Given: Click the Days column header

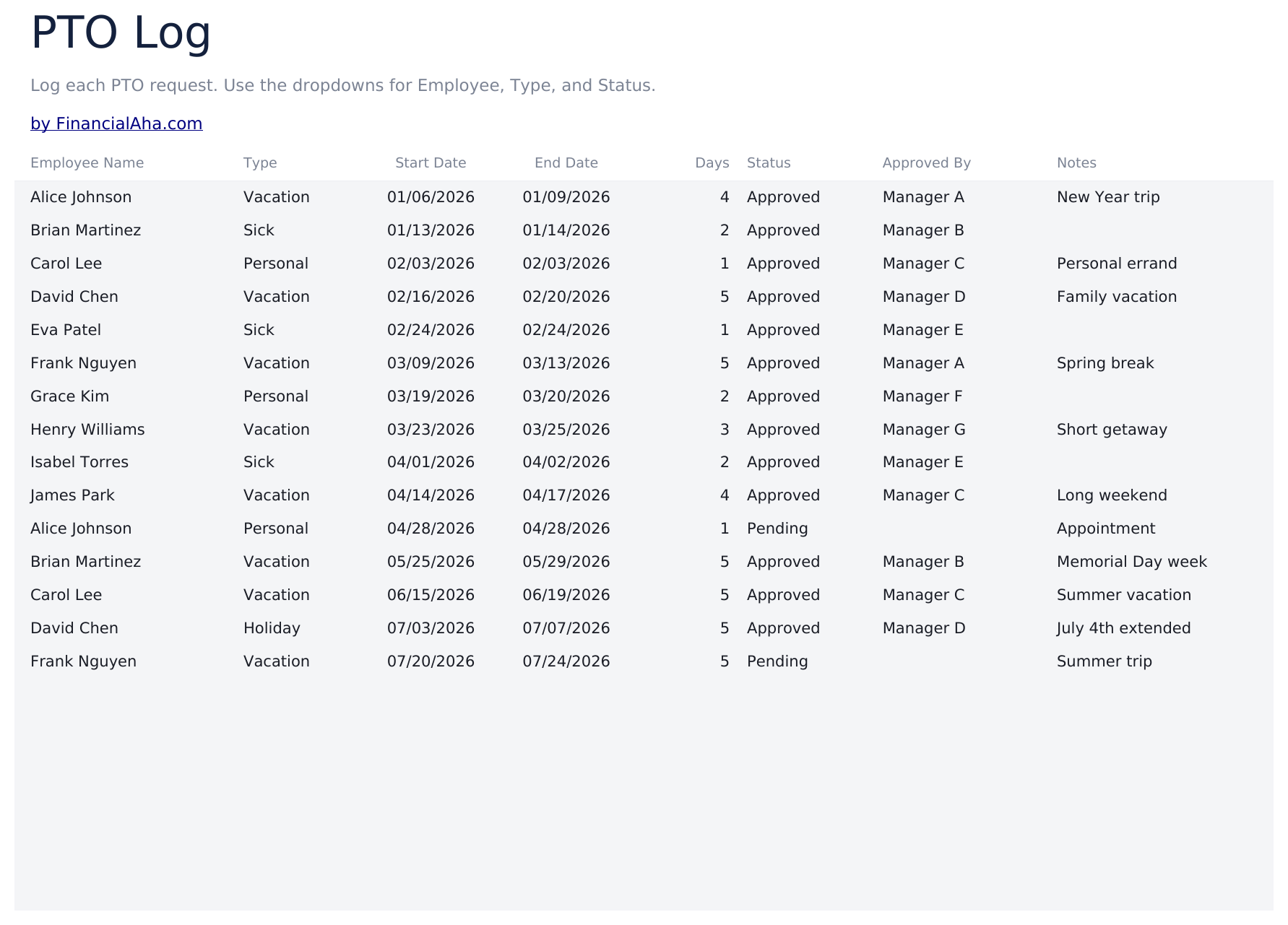Looking at the screenshot, I should (x=712, y=163).
